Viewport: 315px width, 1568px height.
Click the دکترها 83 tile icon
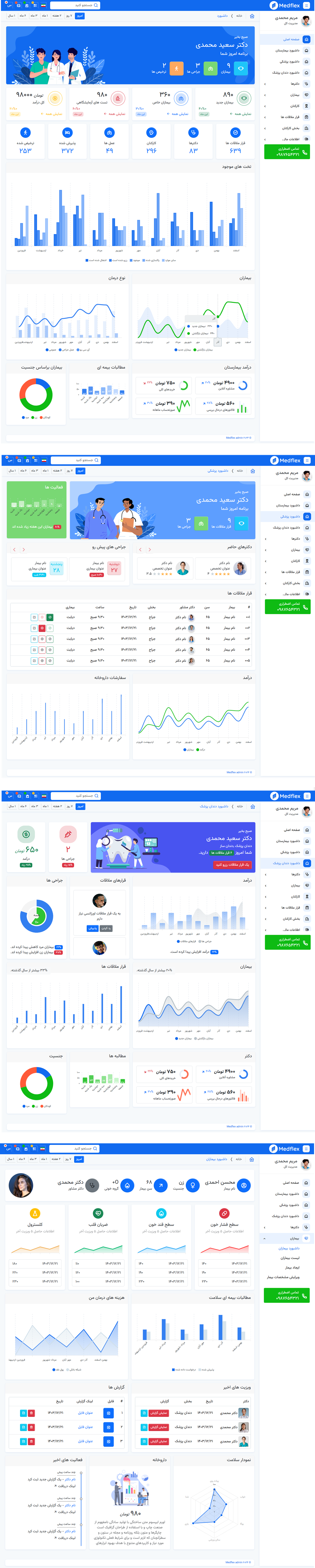pos(193,132)
